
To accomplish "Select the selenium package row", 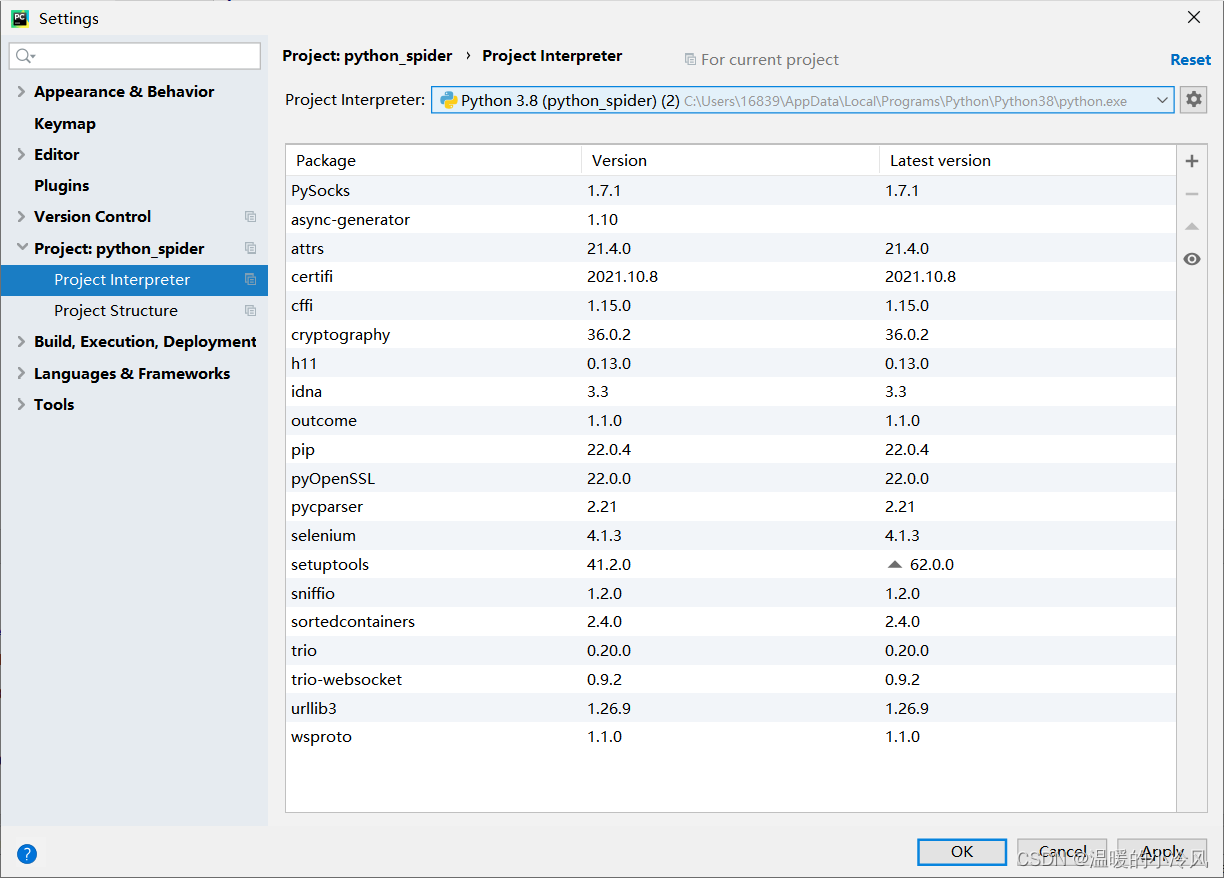I will pyautogui.click(x=731, y=536).
